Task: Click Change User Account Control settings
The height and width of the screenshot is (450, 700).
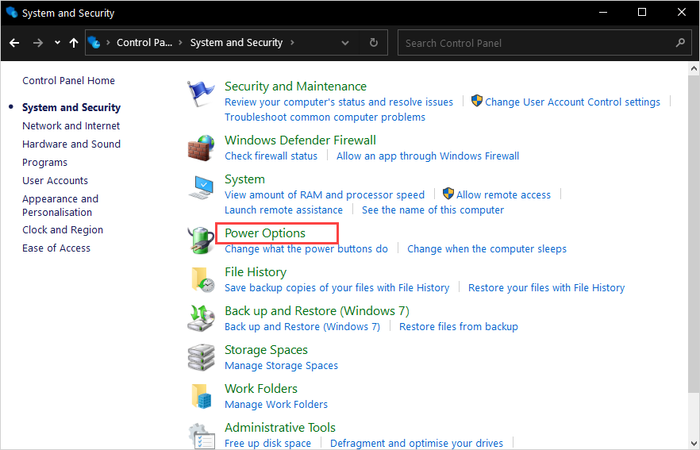Action: [x=572, y=102]
